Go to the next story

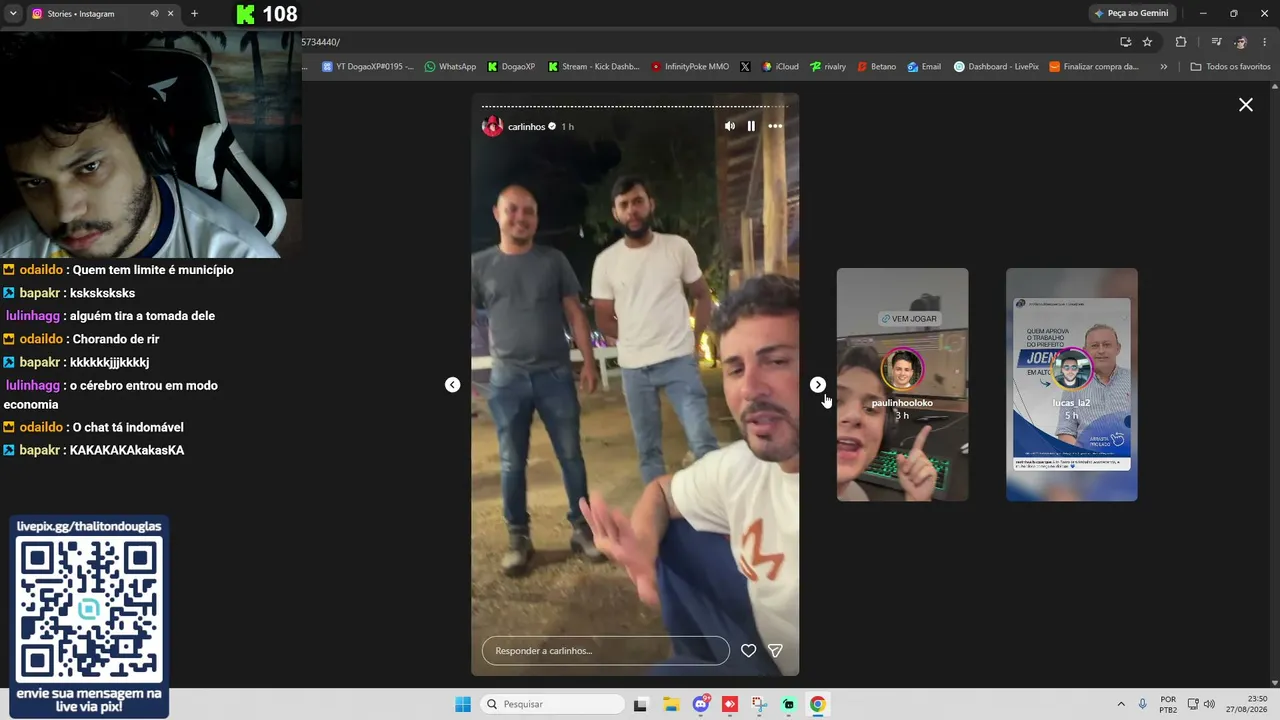[818, 385]
